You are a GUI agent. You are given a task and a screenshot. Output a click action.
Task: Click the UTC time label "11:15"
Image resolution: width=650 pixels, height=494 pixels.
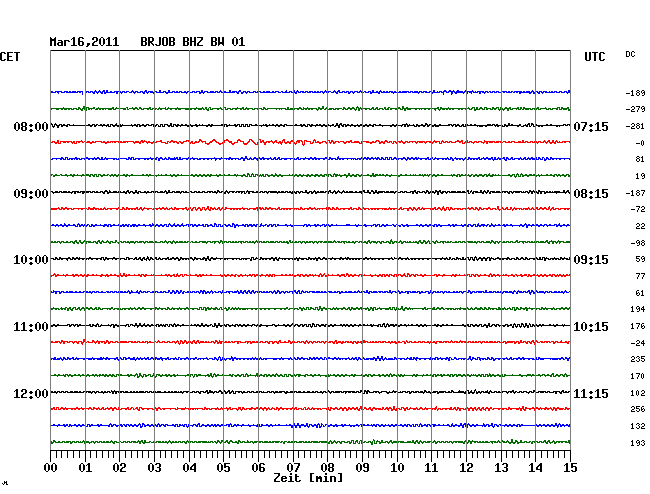point(591,394)
